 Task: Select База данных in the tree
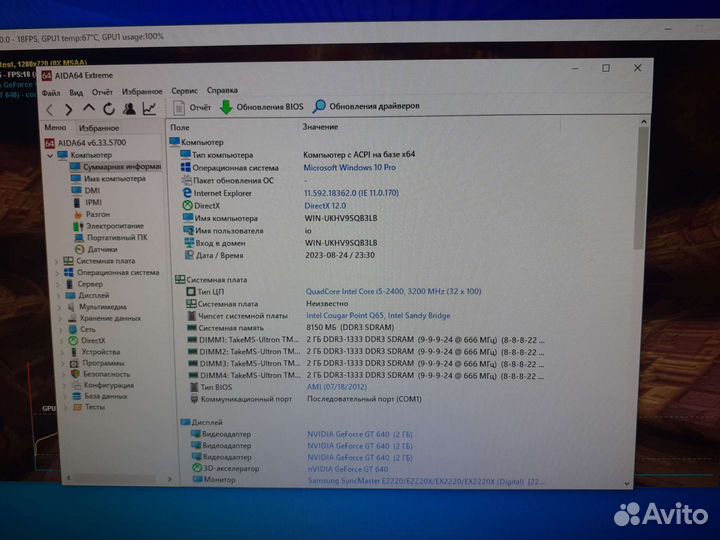100,396
